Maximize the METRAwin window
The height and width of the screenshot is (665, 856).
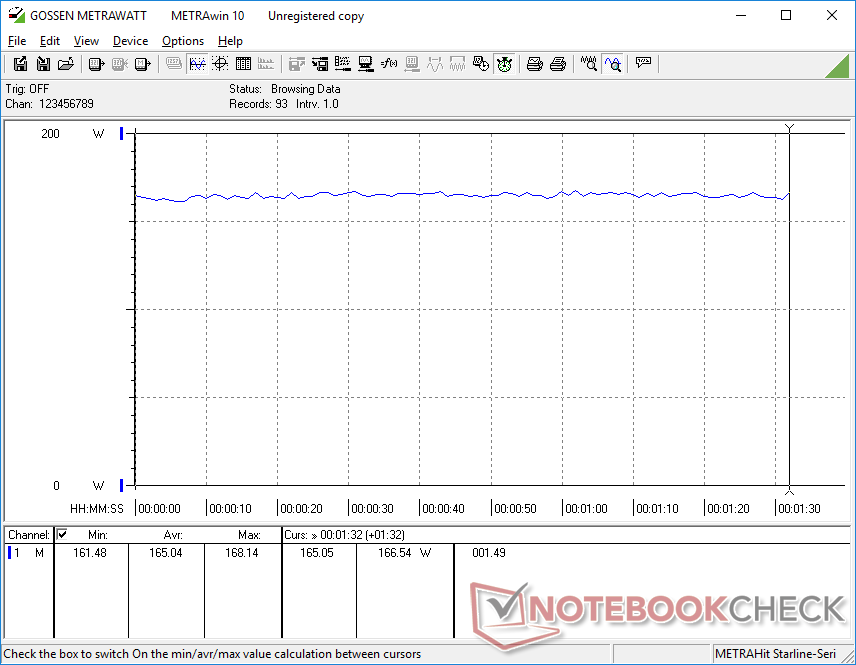[786, 15]
